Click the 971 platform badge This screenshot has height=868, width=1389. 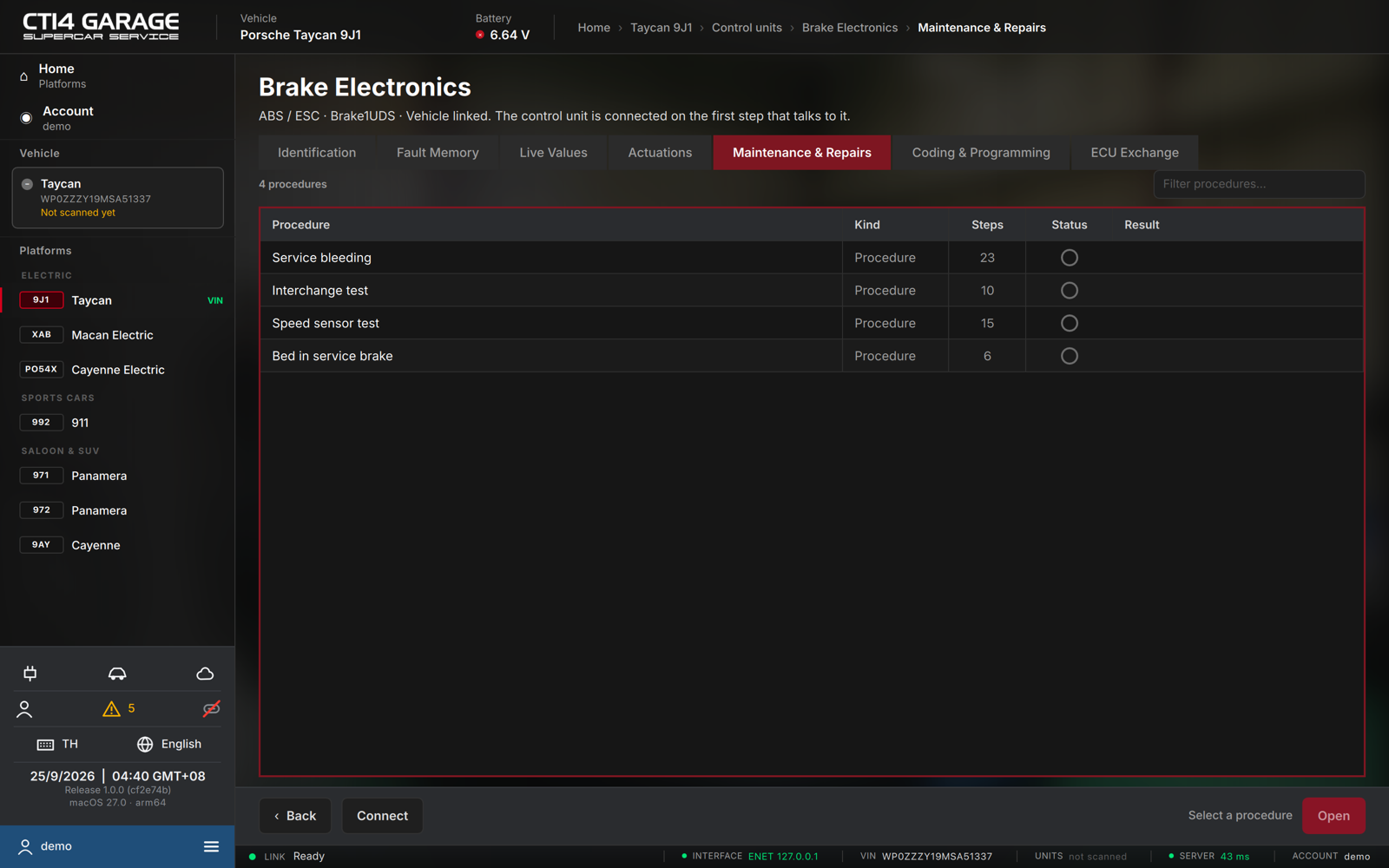41,476
